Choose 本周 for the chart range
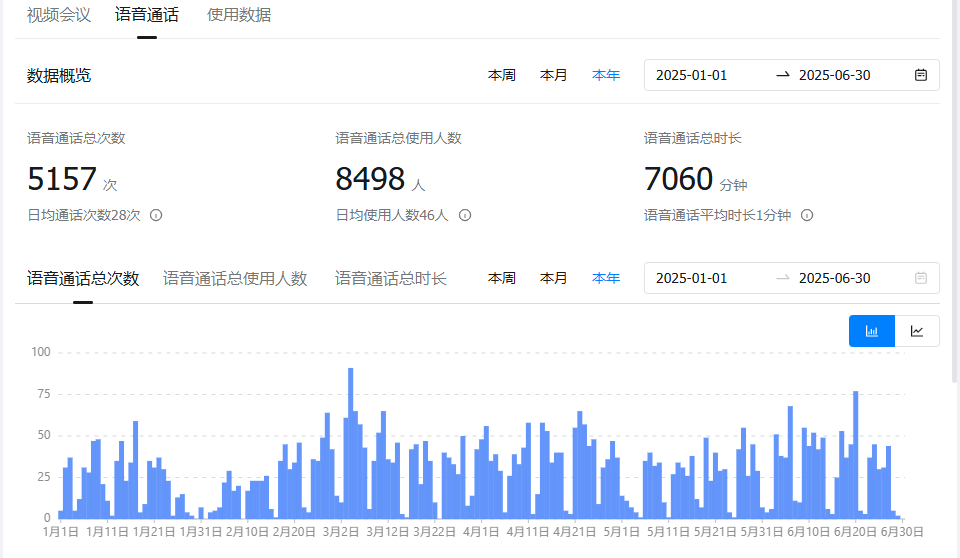The width and height of the screenshot is (960, 558). (x=501, y=278)
